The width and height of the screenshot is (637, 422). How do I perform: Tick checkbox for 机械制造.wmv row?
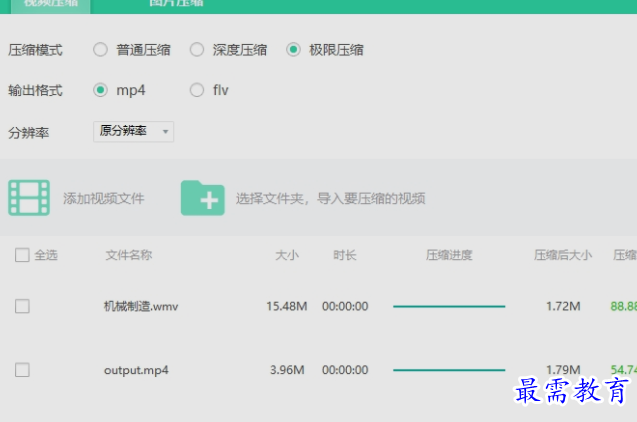pyautogui.click(x=22, y=306)
